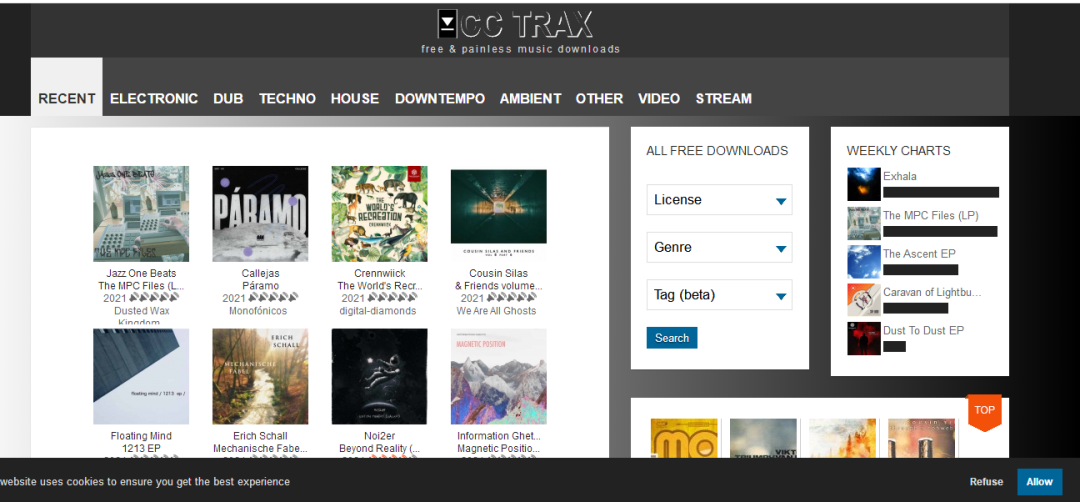Rate The World's Recreation speaker icons

coord(393,297)
